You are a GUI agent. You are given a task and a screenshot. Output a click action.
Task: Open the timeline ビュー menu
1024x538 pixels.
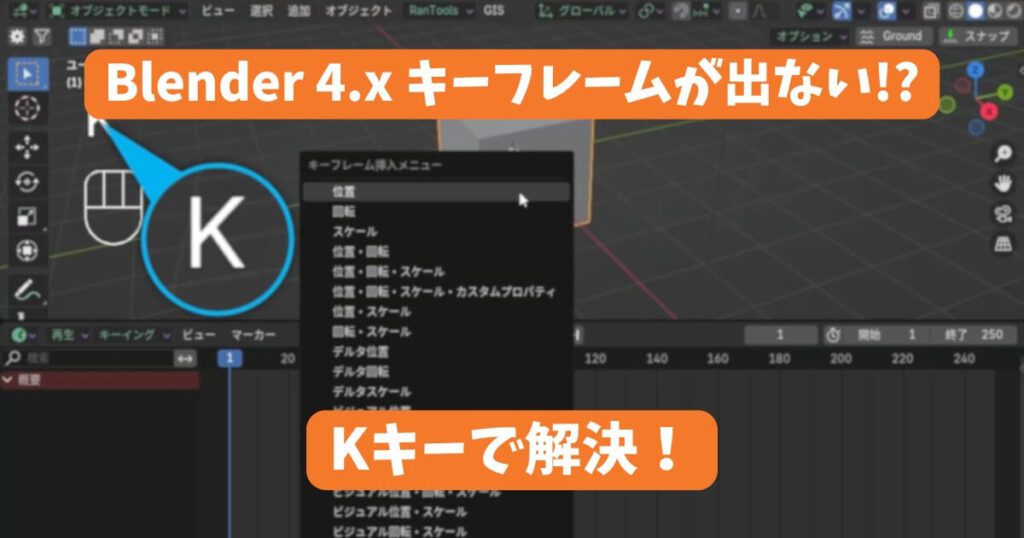(199, 335)
